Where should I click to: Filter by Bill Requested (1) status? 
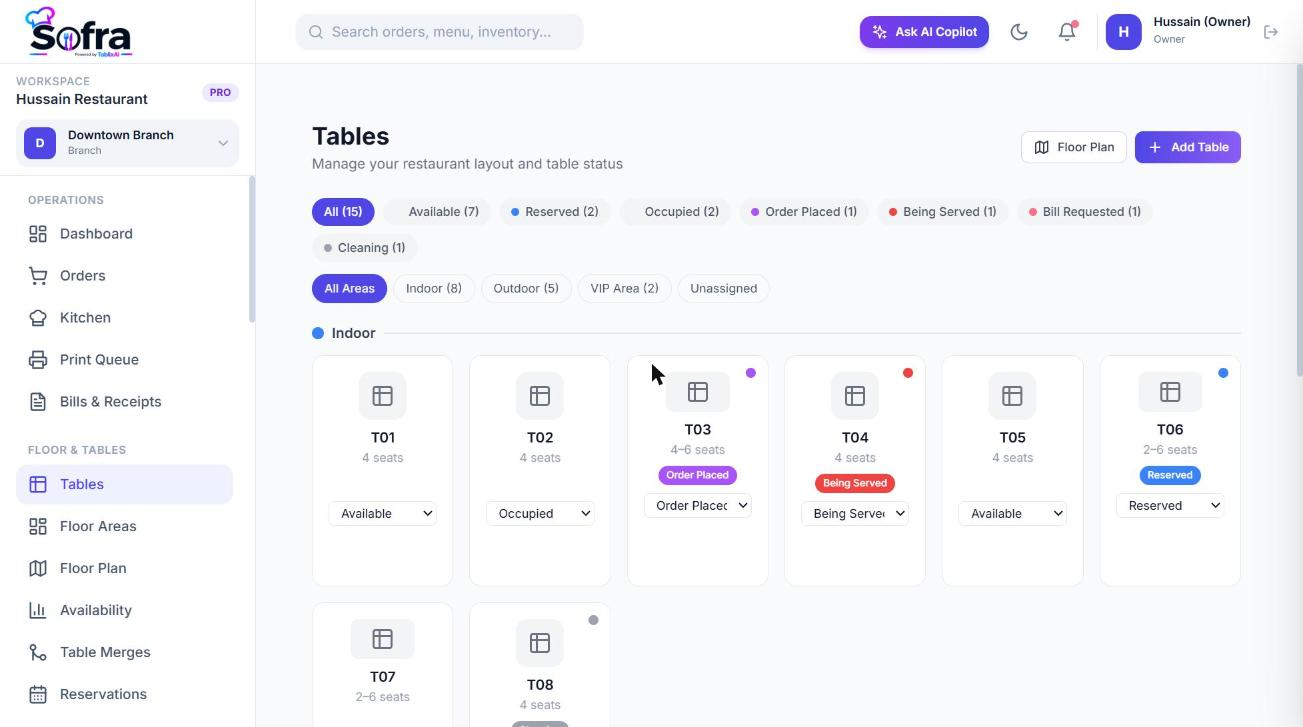[x=1085, y=212]
